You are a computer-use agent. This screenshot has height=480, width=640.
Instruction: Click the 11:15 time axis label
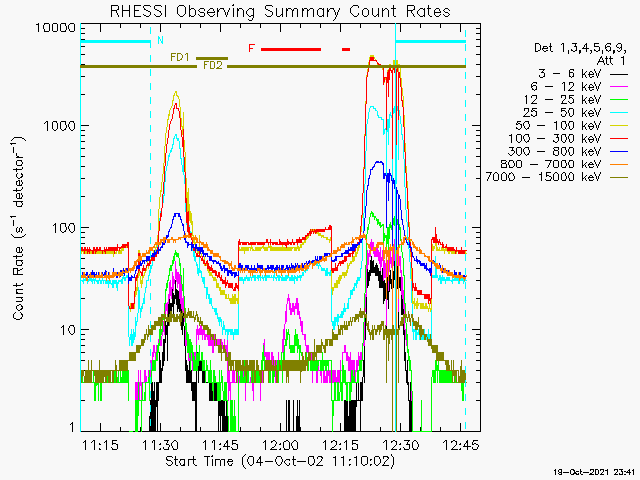coord(100,445)
